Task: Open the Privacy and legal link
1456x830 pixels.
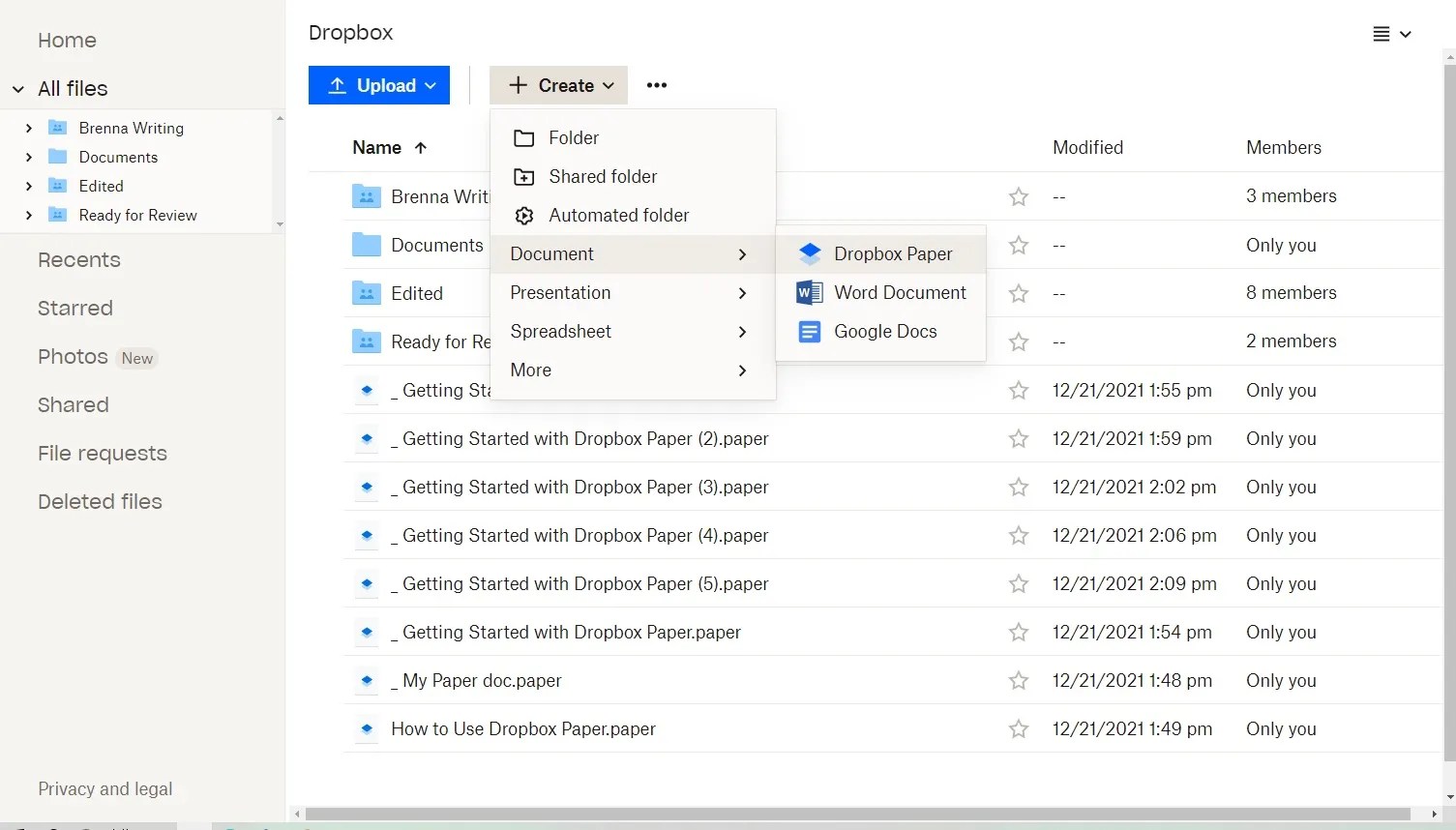Action: tap(104, 788)
